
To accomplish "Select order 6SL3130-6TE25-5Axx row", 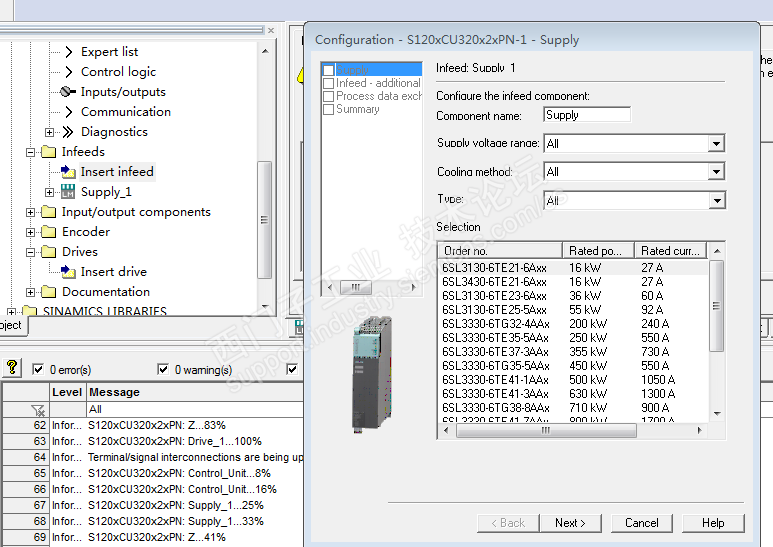I will coord(573,309).
